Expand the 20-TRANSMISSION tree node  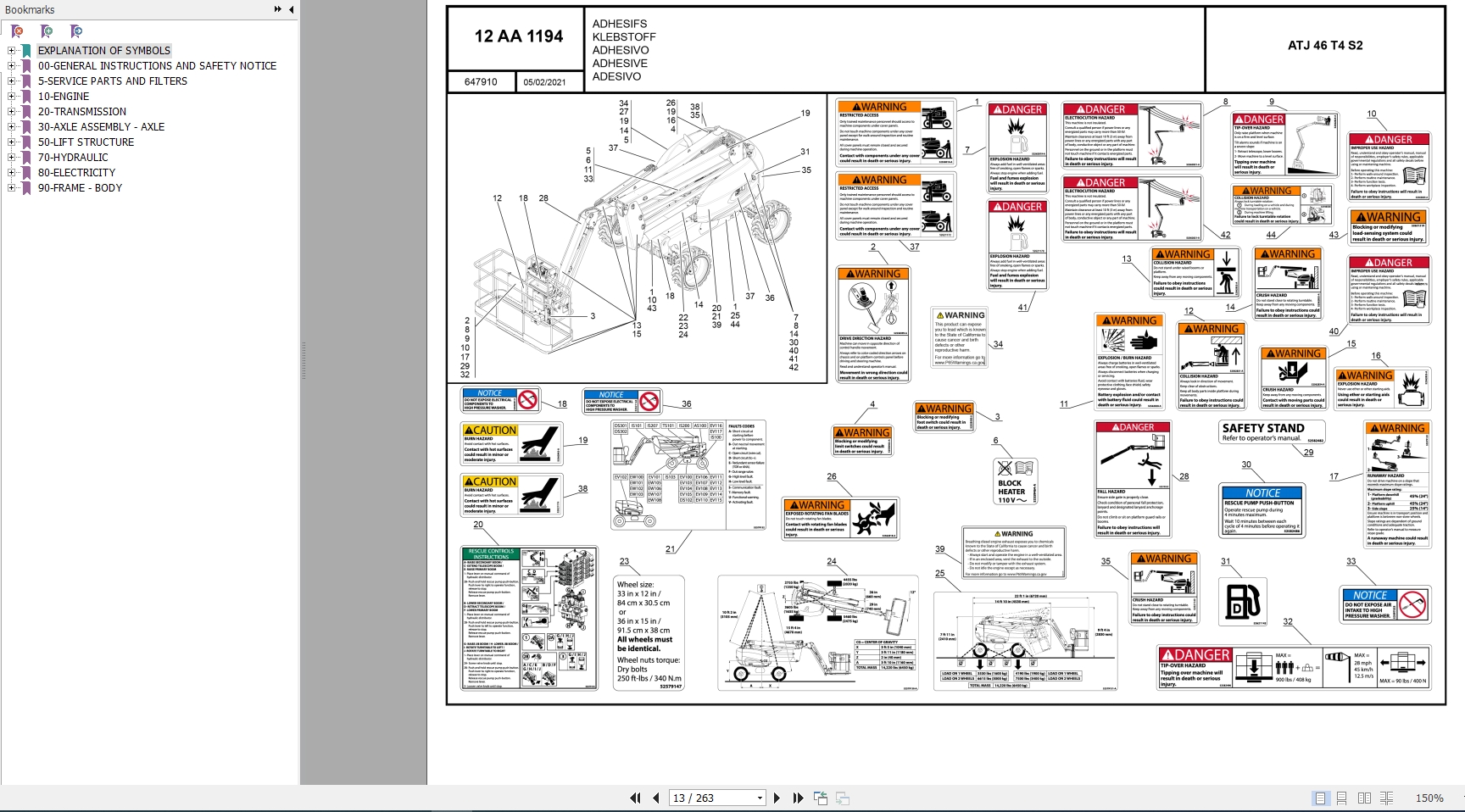coord(12,112)
